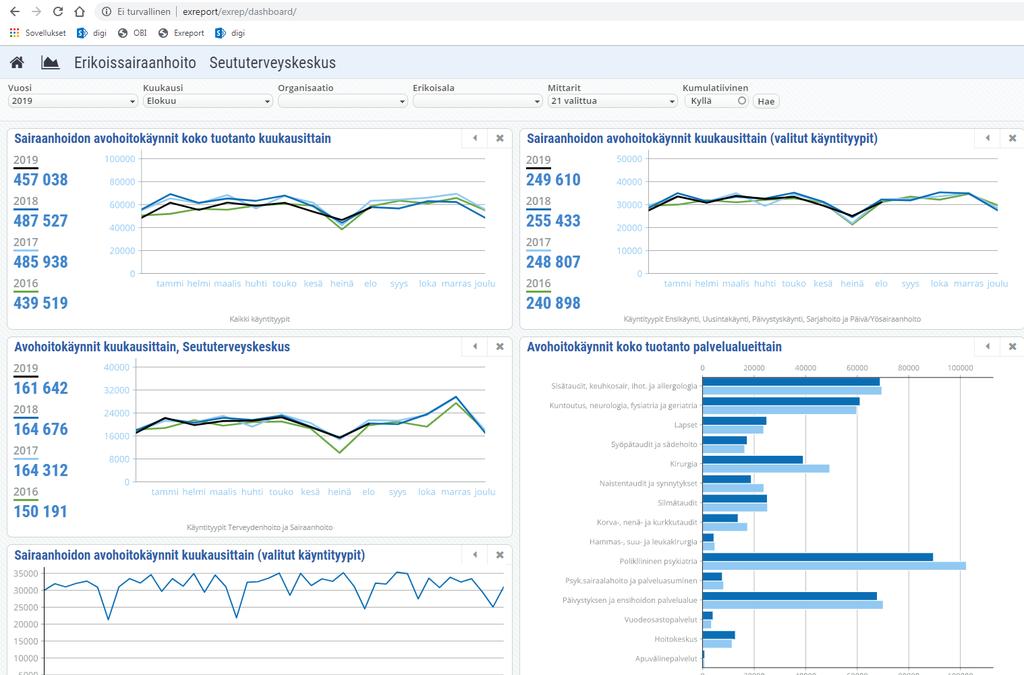Toggle the Kumulatiivinen Kyllä switch
This screenshot has height=675, width=1024.
(x=716, y=101)
